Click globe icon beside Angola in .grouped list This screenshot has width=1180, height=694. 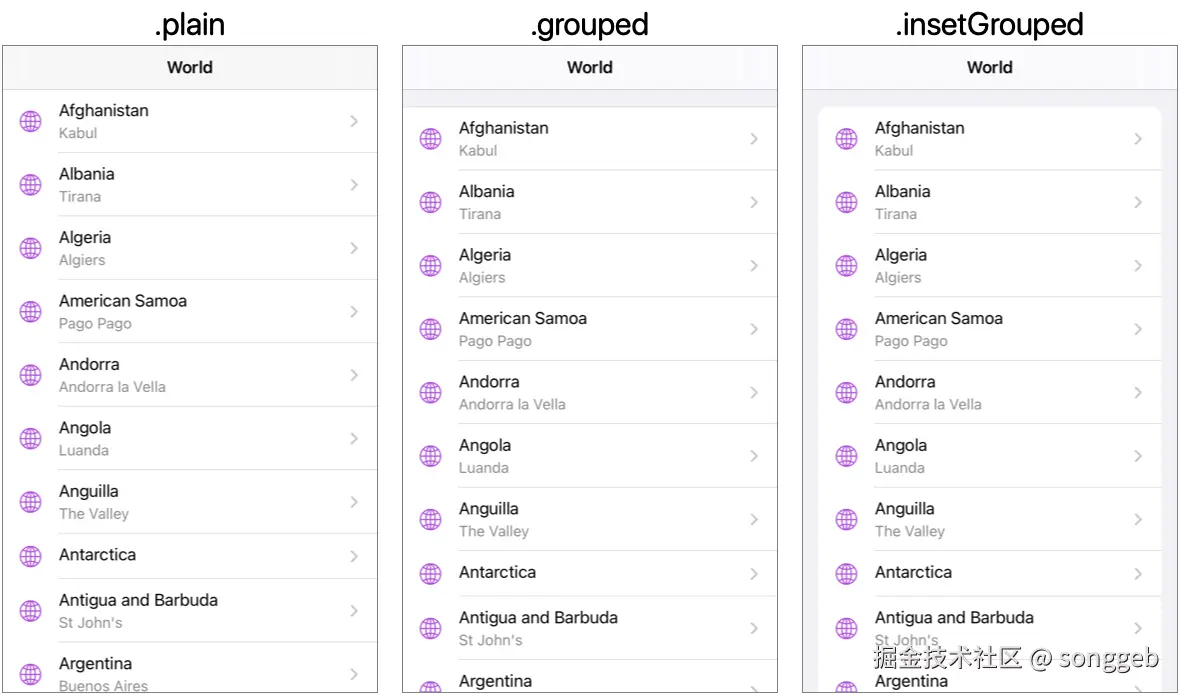pos(431,456)
